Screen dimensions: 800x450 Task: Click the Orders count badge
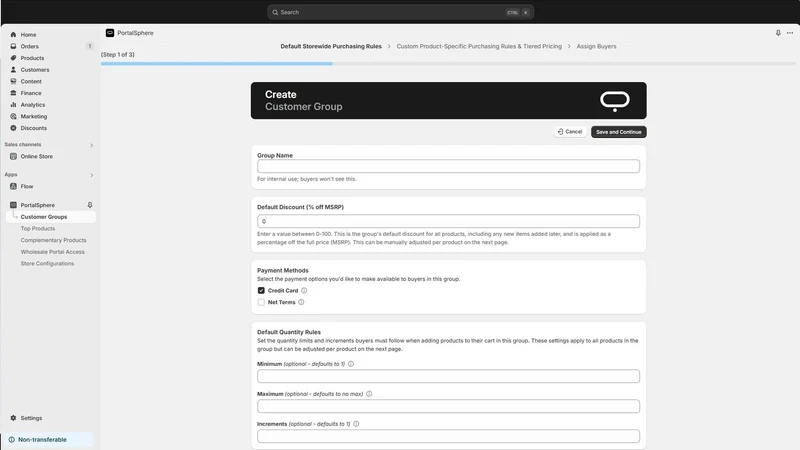point(90,46)
